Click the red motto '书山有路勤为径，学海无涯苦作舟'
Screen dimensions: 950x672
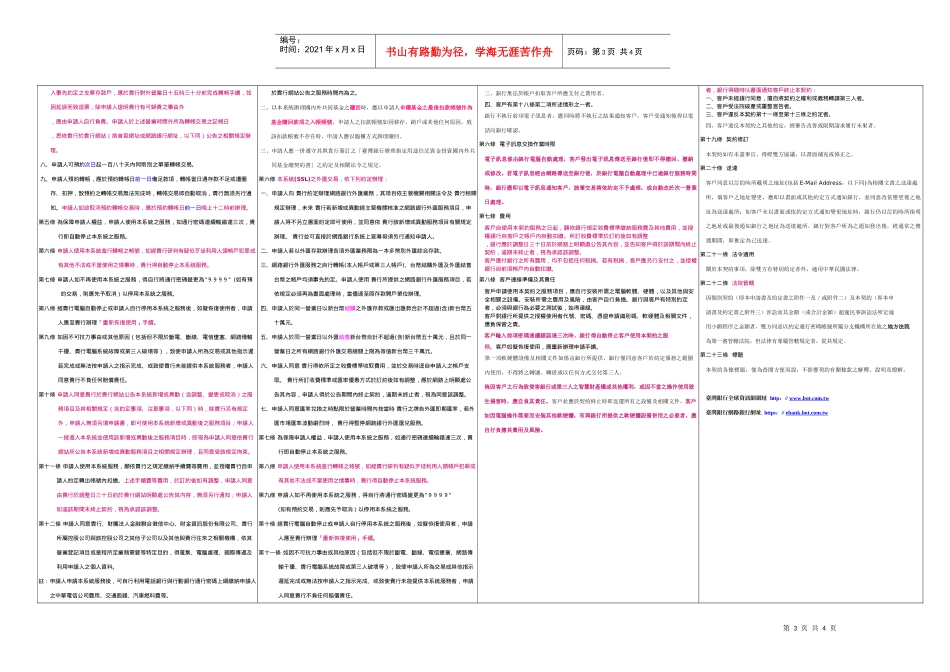[470, 52]
